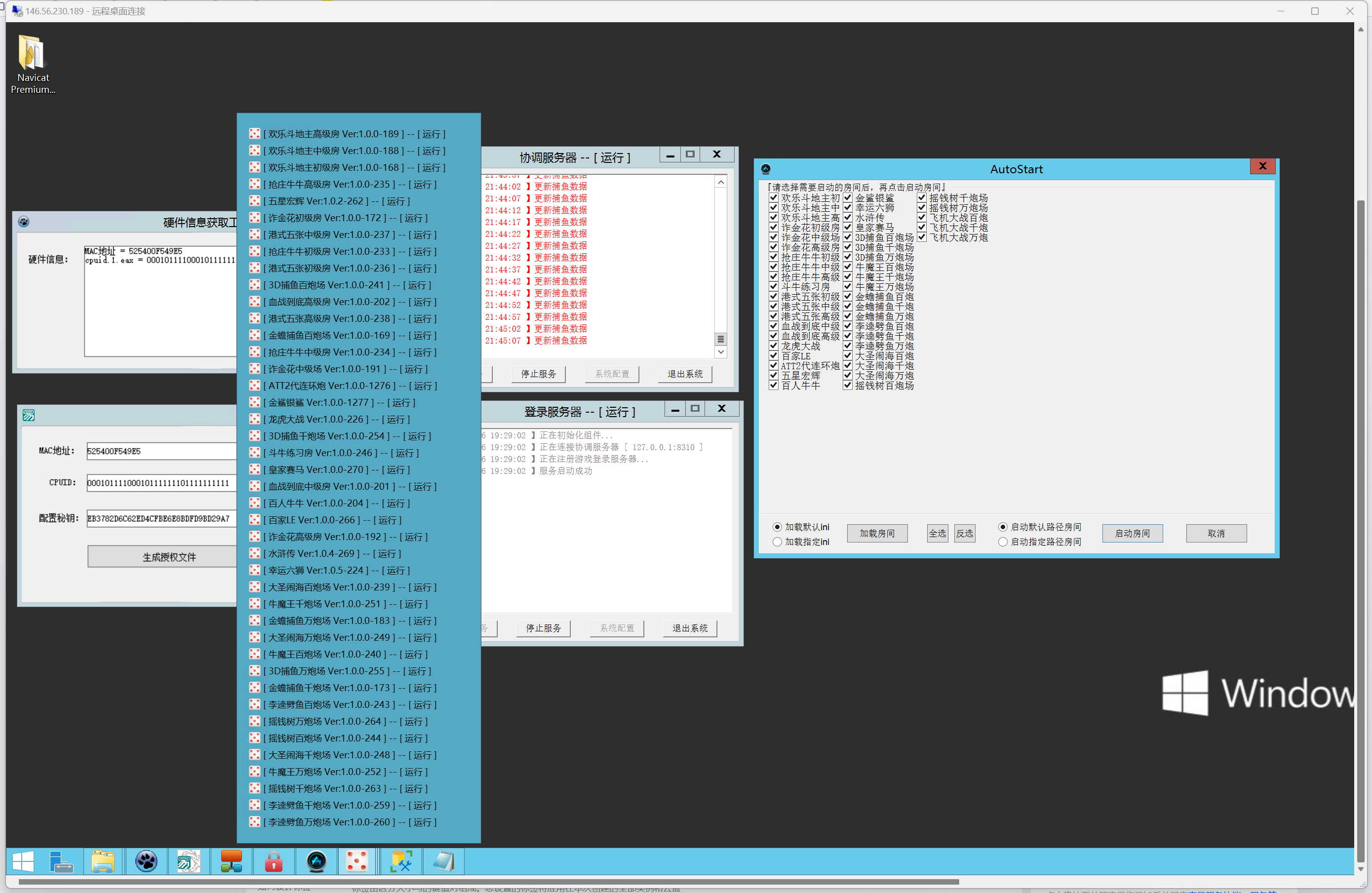Open File Explorer from the taskbar
Viewport: 1372px width, 893px height.
103,862
